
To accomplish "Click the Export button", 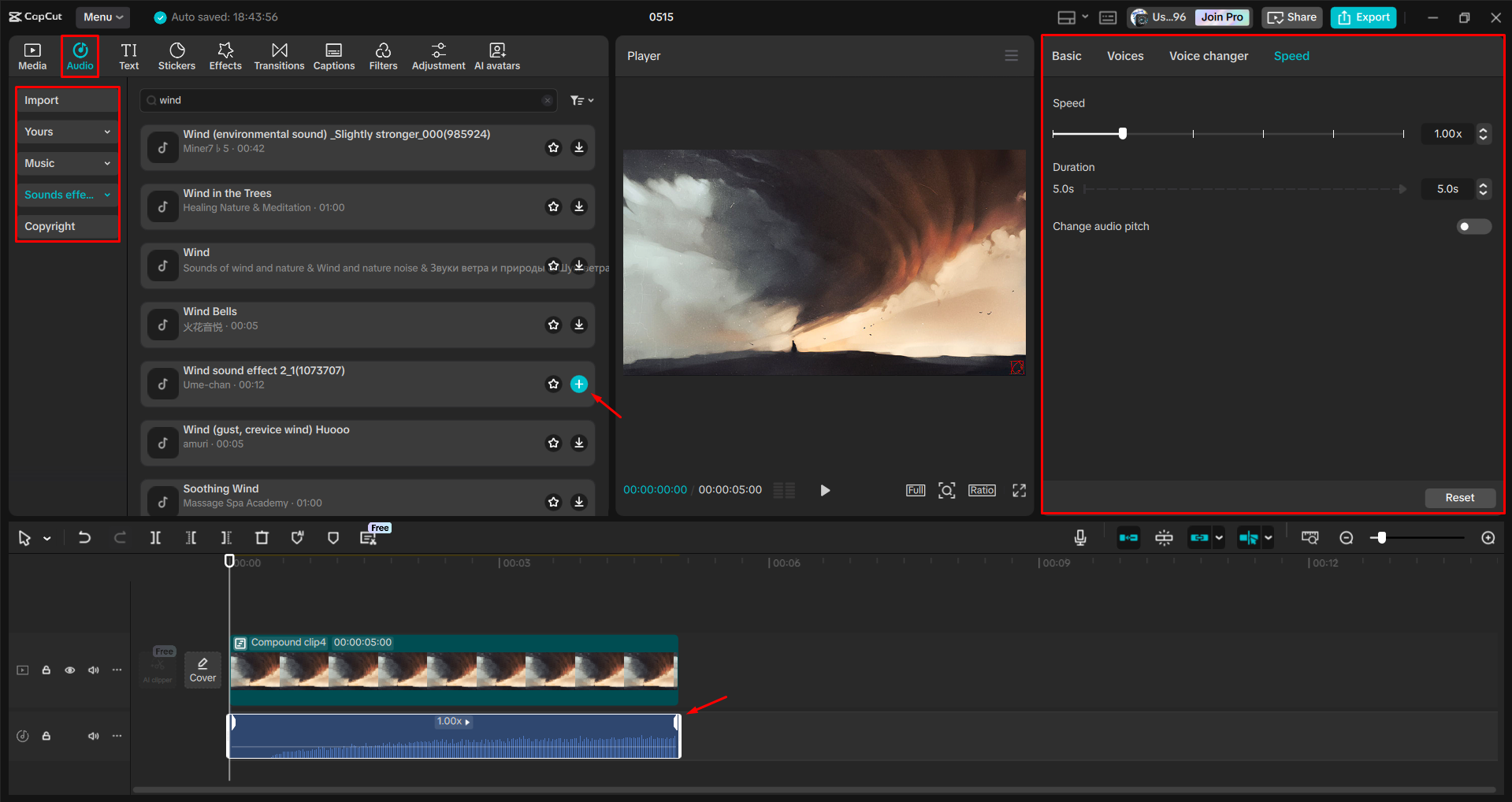I will 1362,17.
